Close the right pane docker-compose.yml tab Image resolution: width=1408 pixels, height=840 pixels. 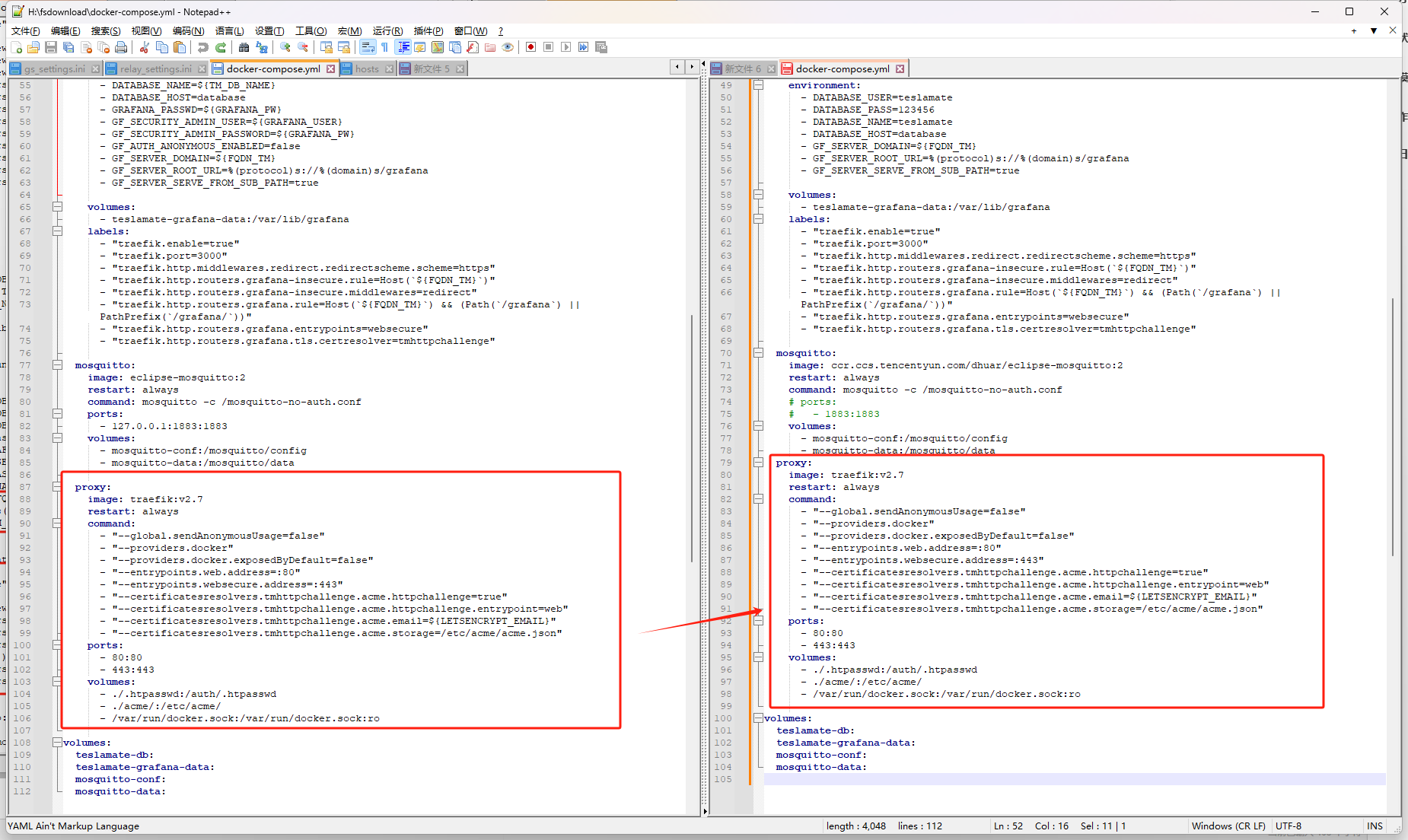click(x=900, y=68)
